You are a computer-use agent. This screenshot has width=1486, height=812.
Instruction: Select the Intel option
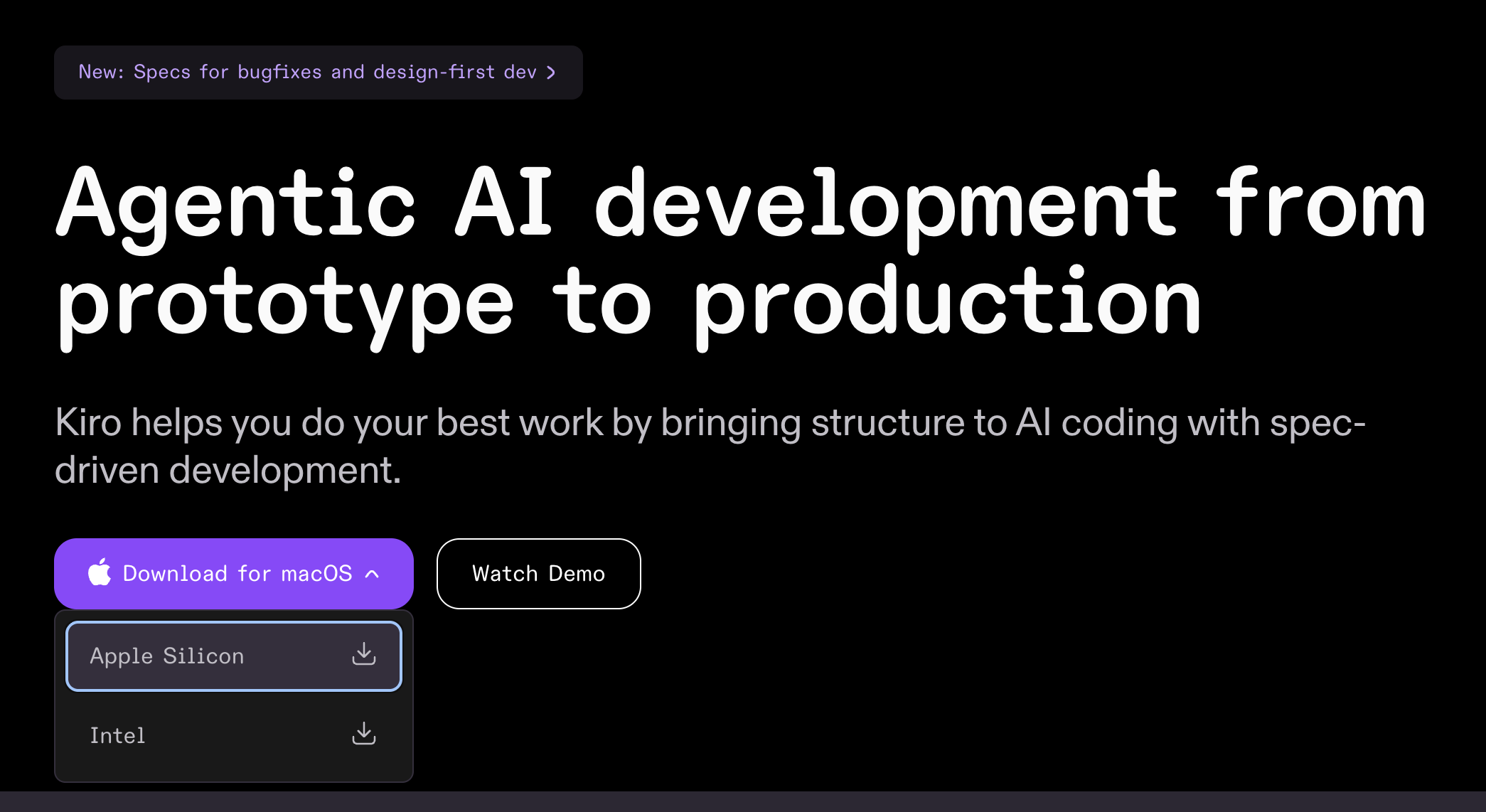[x=118, y=735]
